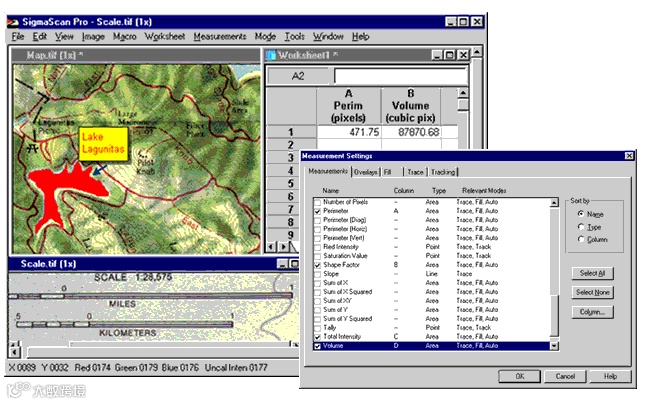
Task: Open the File menu
Action: point(18,37)
